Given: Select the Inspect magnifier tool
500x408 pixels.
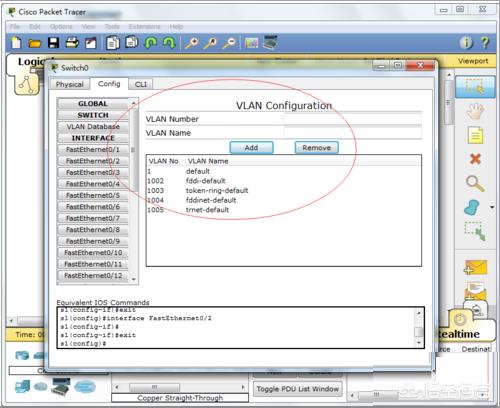Looking at the screenshot, I should tap(475, 183).
